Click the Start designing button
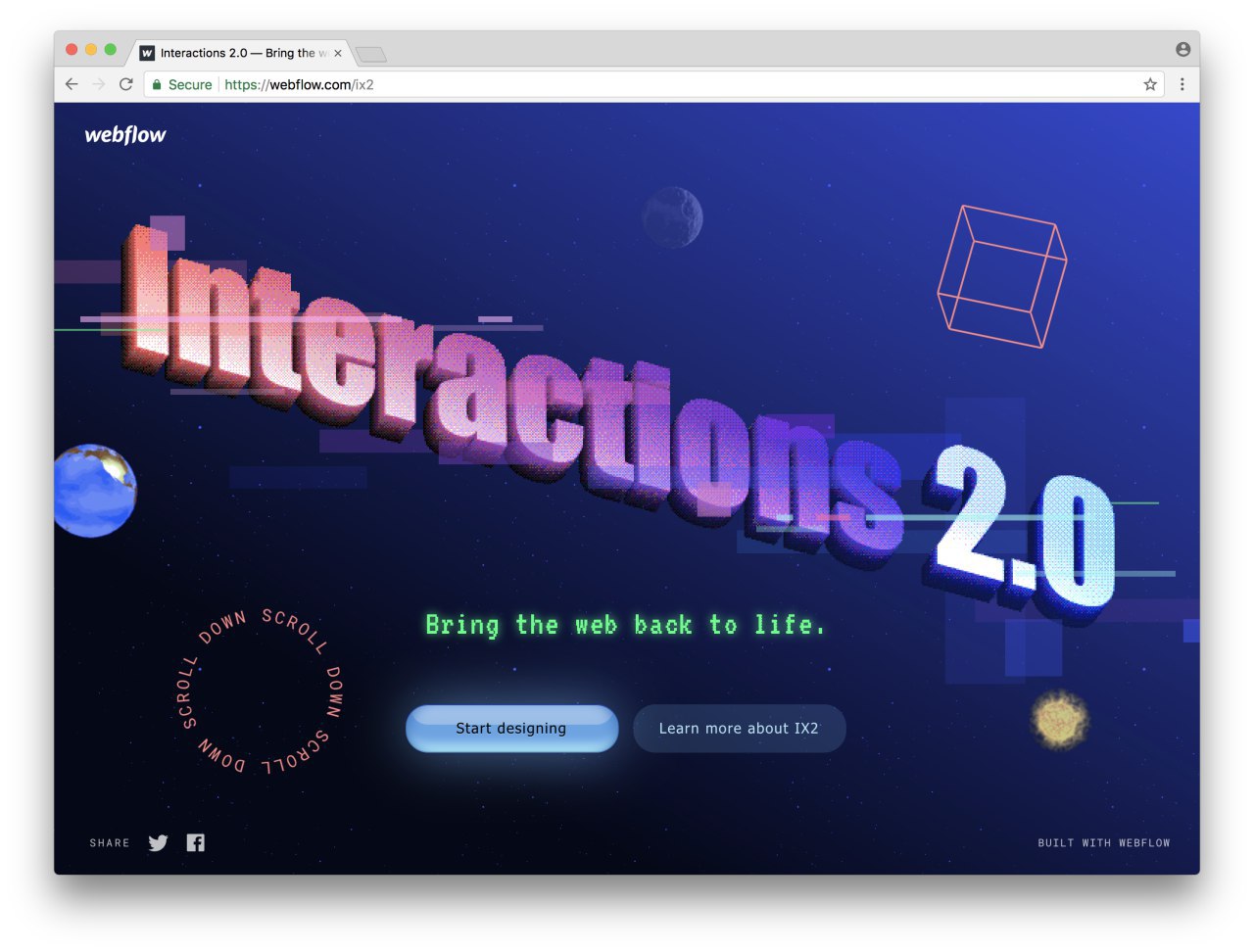This screenshot has width=1254, height=952. coord(511,729)
